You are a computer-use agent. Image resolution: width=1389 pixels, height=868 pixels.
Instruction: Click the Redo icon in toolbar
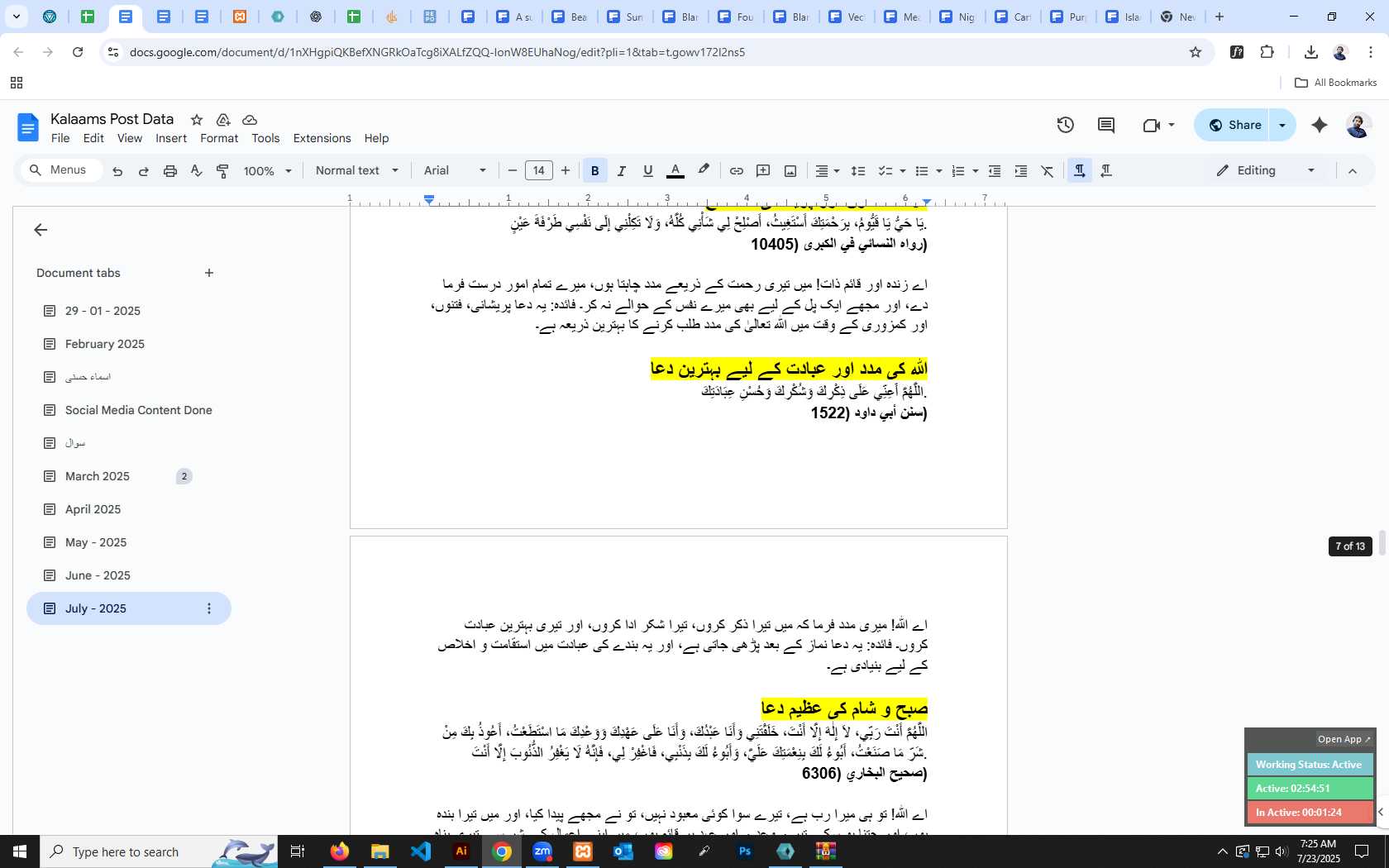coord(144,171)
